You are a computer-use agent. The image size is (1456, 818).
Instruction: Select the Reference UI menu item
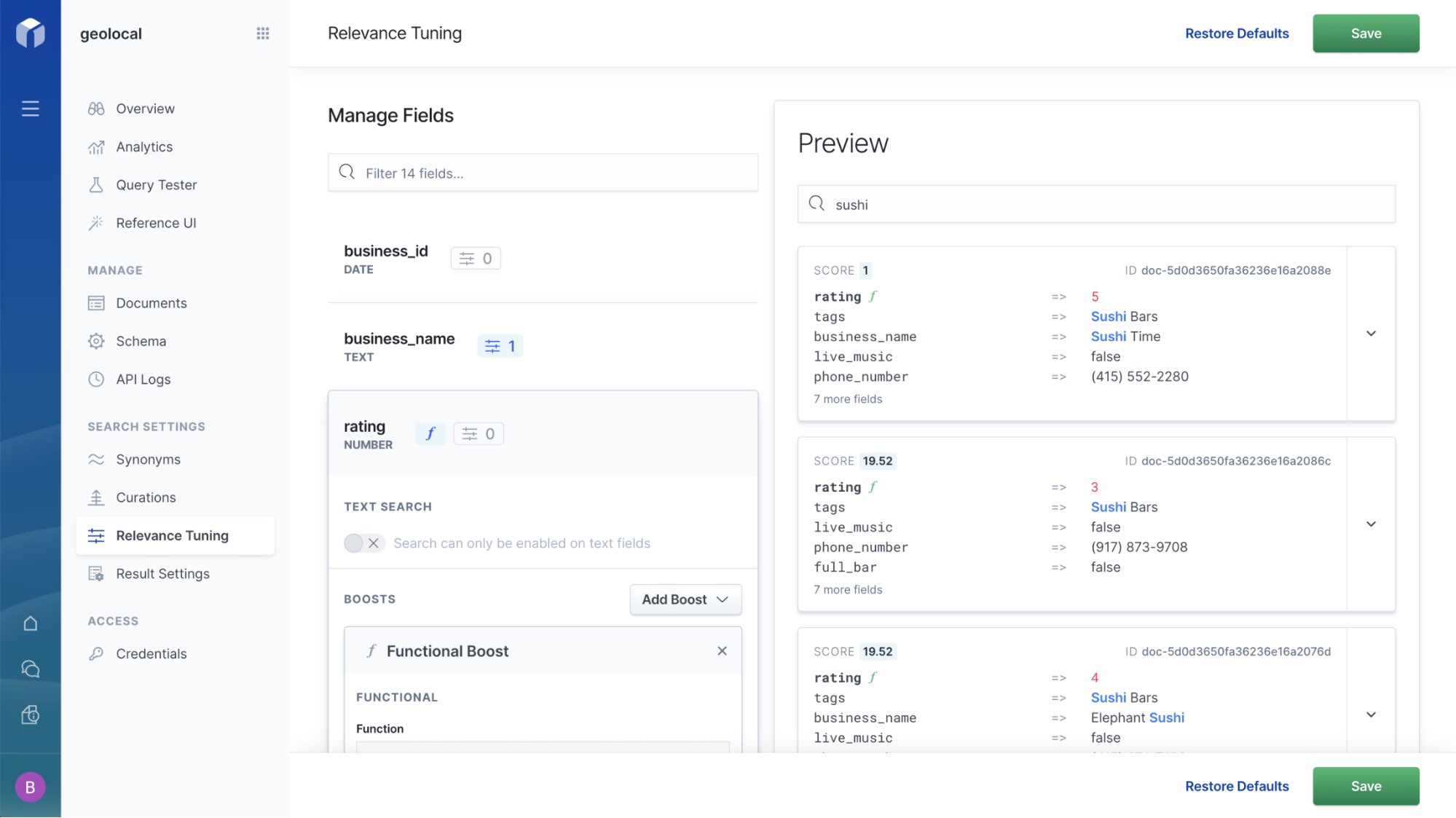tap(156, 222)
